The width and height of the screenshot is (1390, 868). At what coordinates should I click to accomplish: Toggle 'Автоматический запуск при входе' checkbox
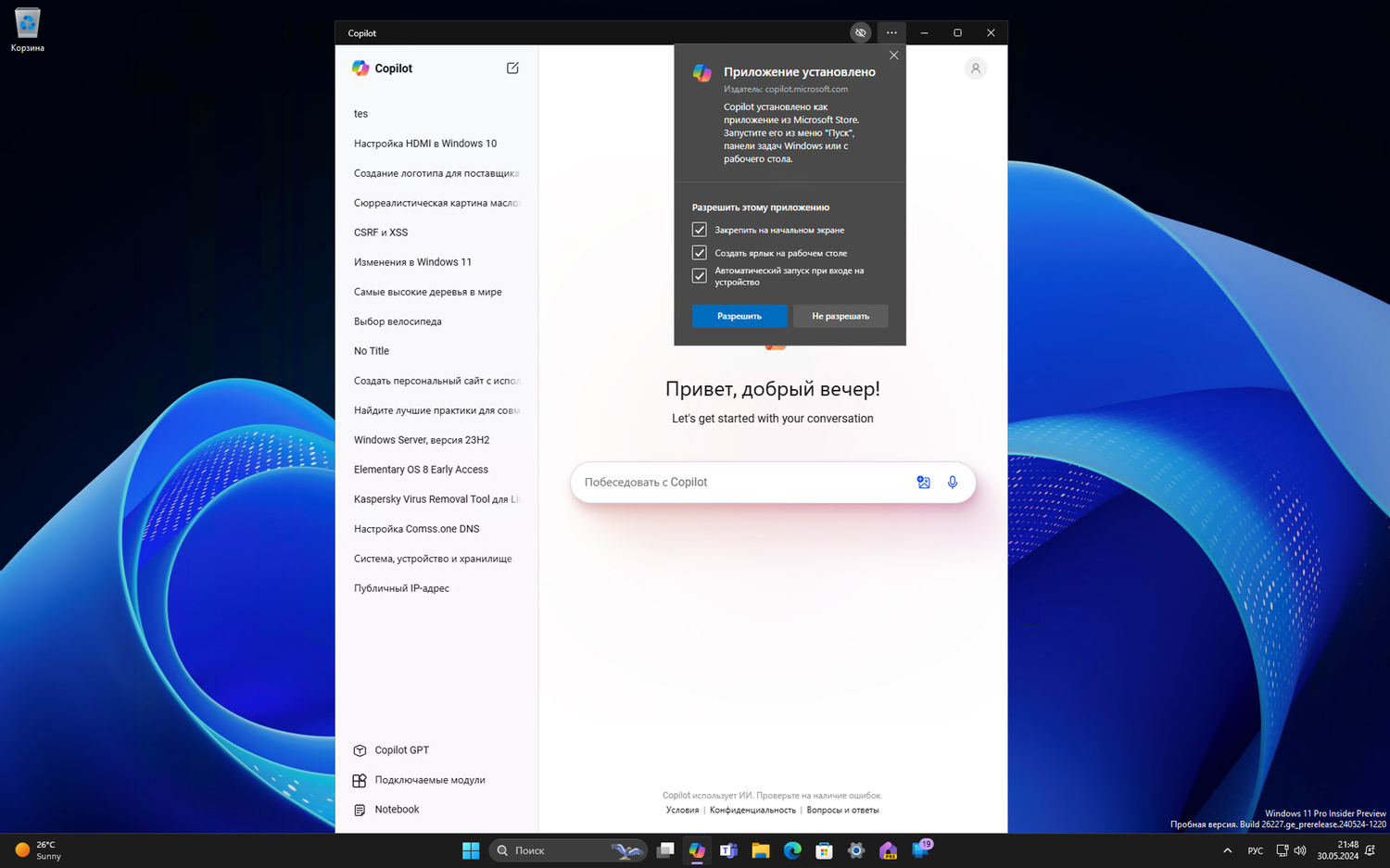pos(700,276)
